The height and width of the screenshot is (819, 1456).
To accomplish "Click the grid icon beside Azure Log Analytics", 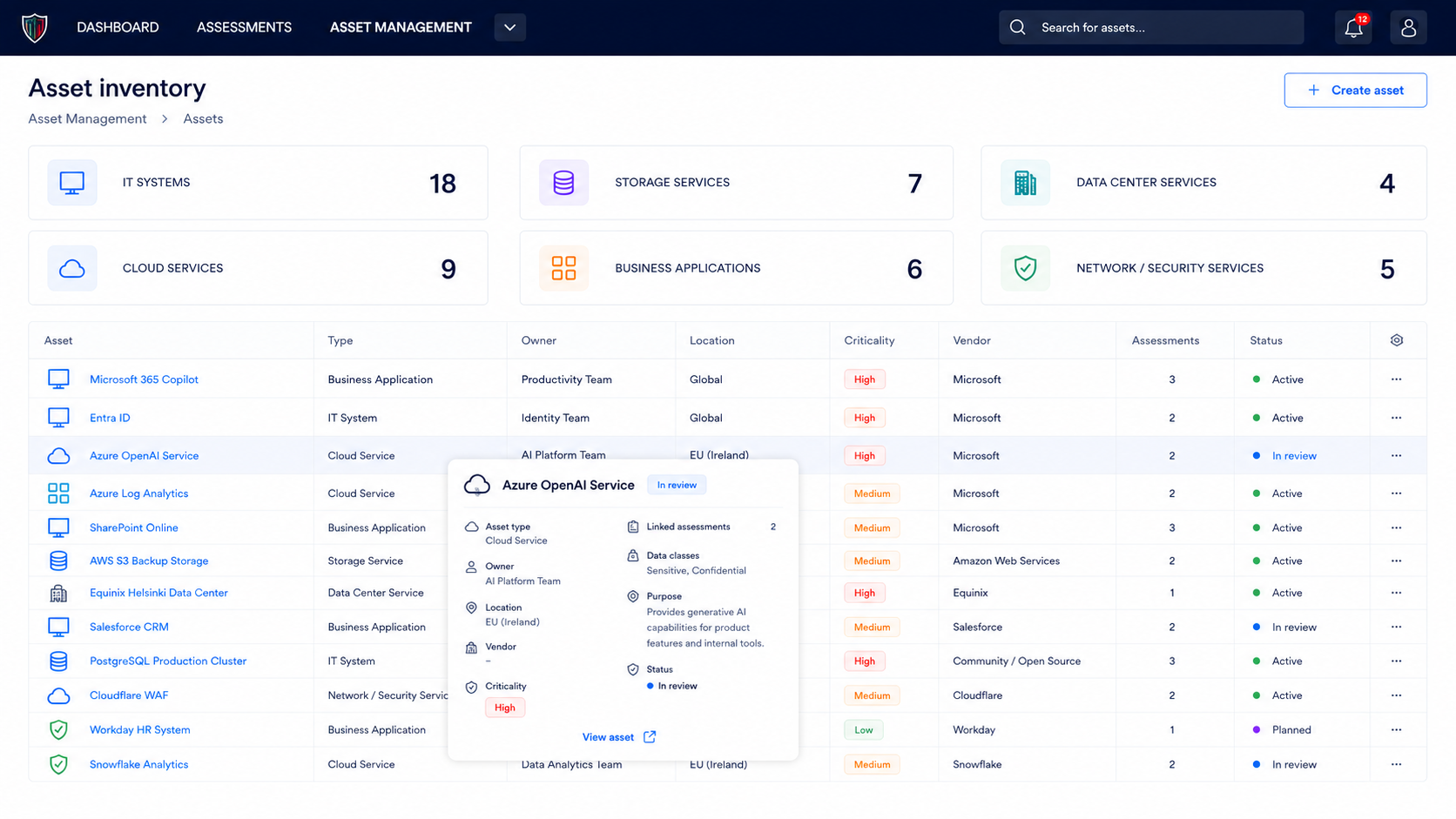I will tap(58, 493).
